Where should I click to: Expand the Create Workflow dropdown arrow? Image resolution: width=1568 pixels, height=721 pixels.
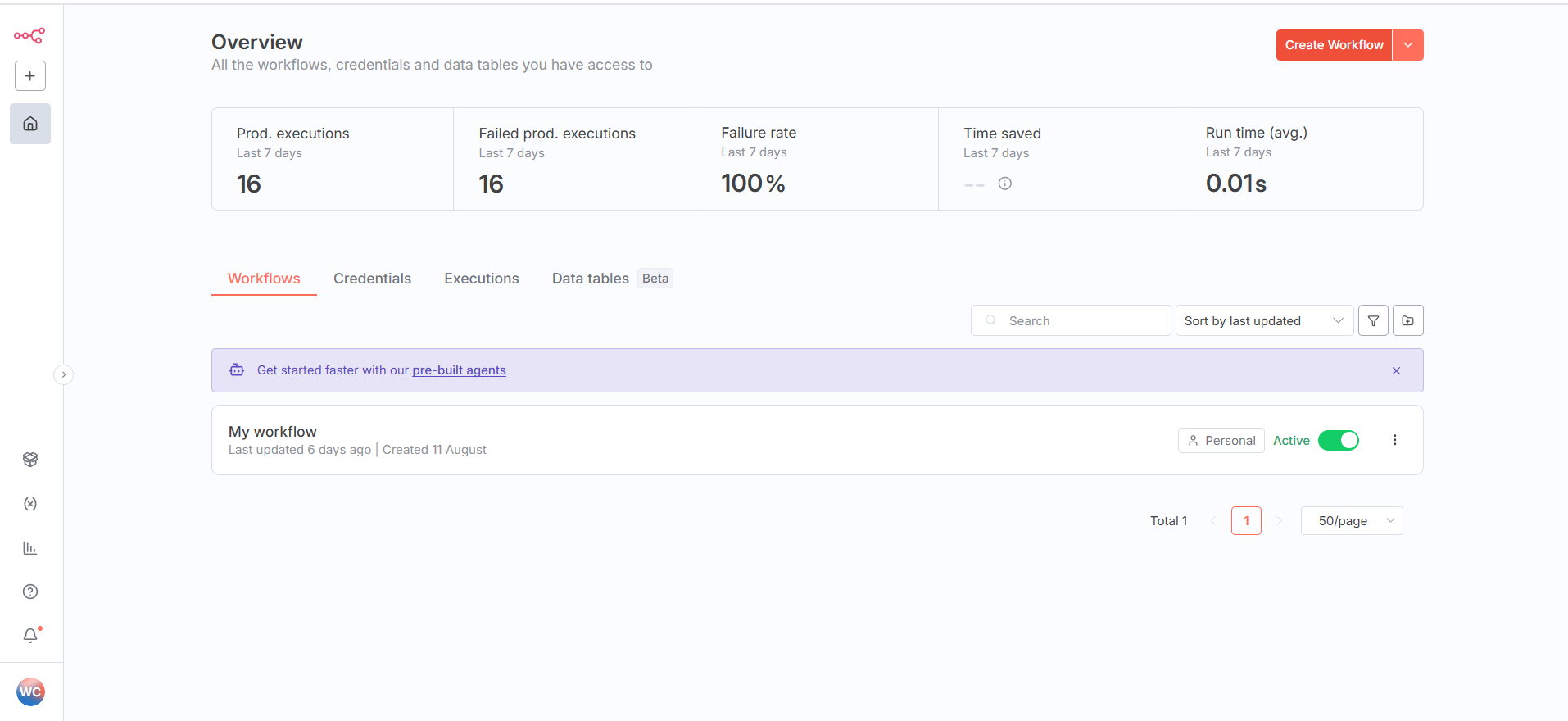point(1407,45)
